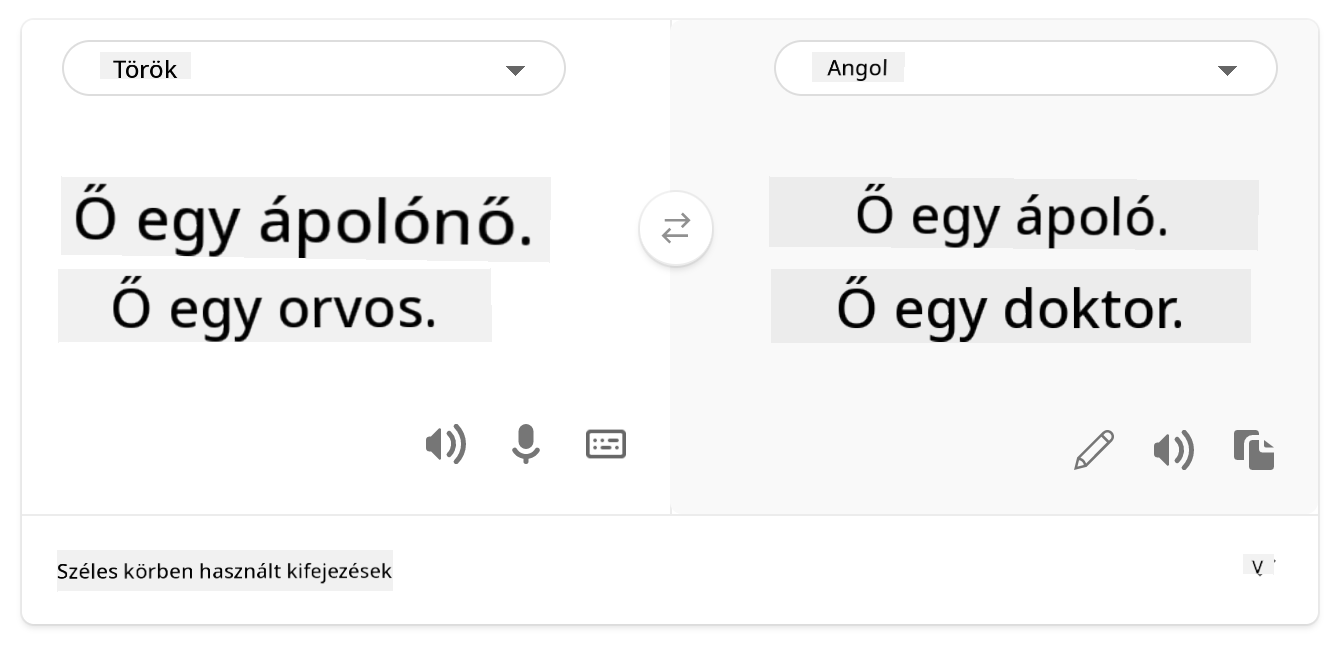This screenshot has width=1344, height=660.
Task: Click the word 'doktor' in the translation
Action: pos(1091,309)
